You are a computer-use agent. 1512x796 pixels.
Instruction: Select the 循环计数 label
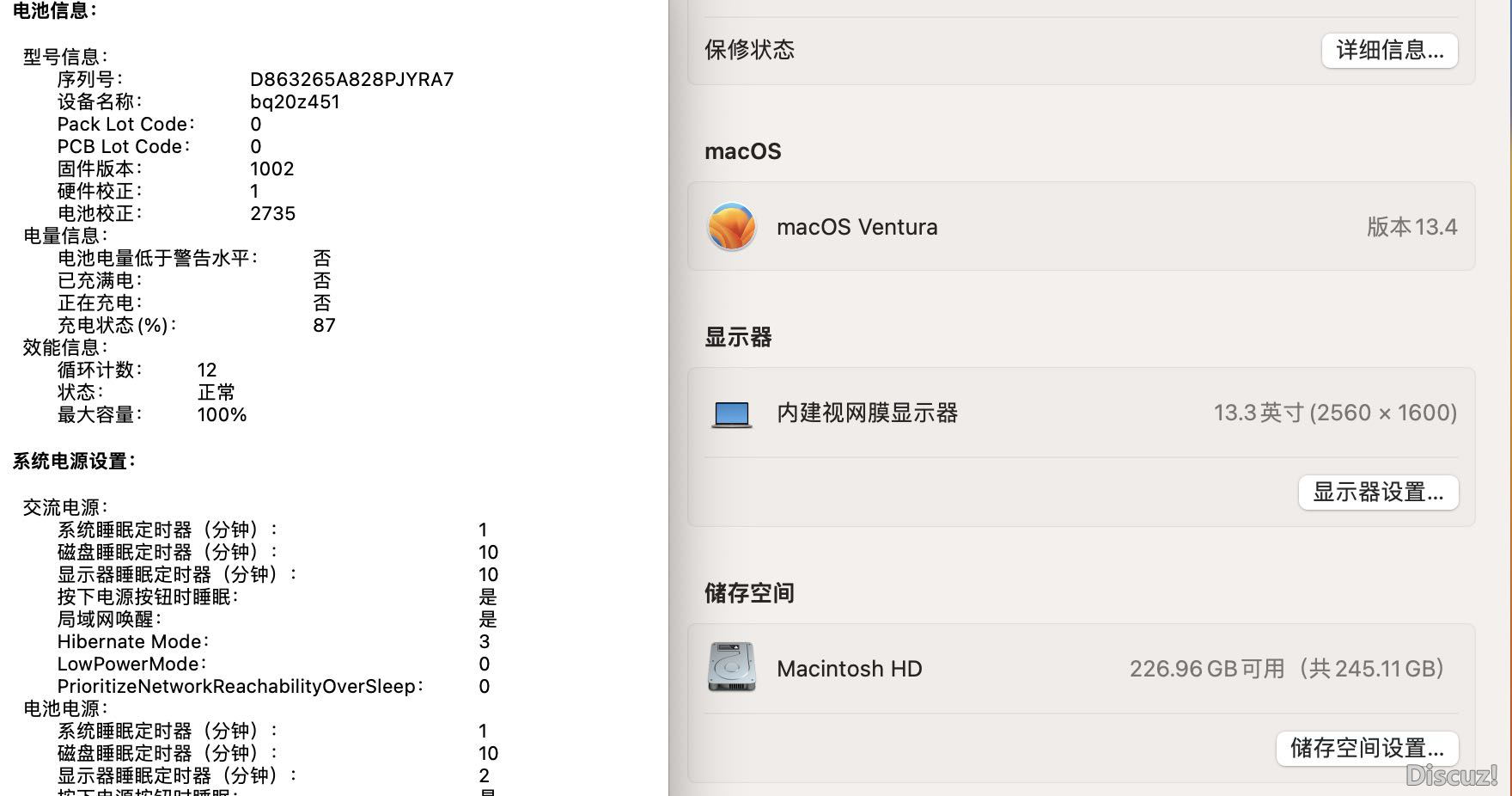(100, 370)
